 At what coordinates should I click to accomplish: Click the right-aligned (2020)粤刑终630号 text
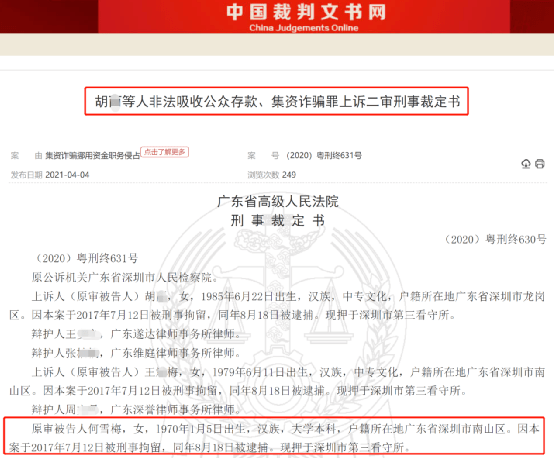(x=495, y=240)
